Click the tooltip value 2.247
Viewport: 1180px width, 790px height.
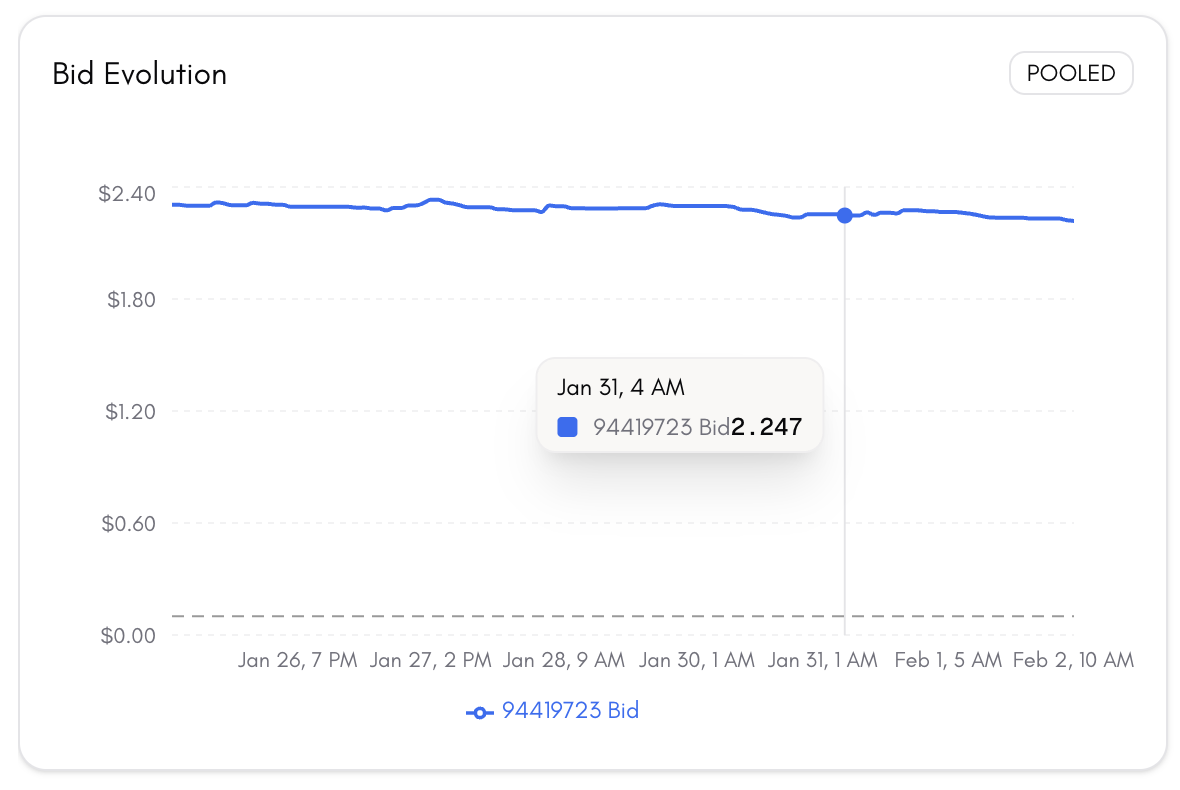(x=766, y=427)
